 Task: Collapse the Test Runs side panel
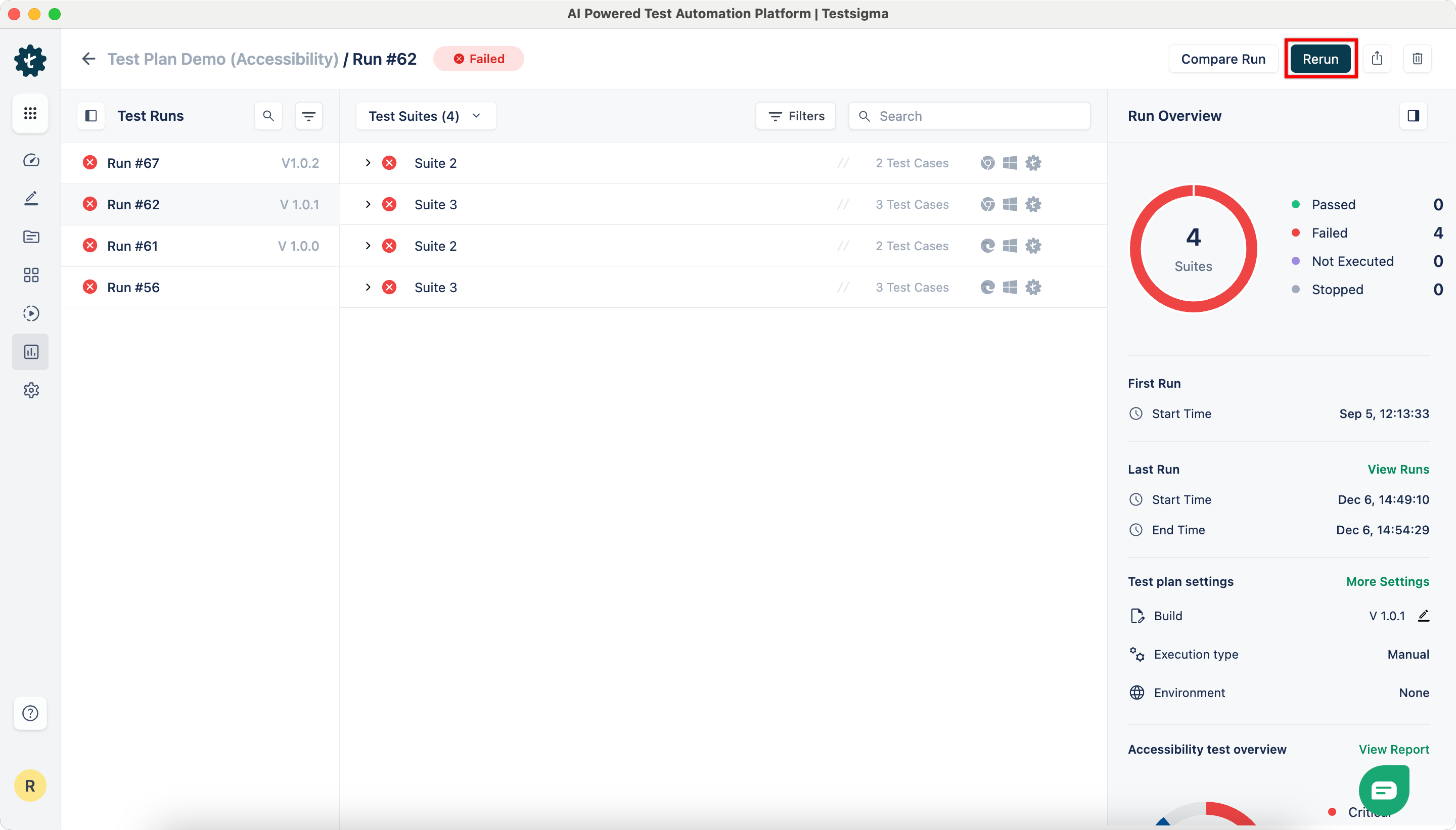[90, 116]
